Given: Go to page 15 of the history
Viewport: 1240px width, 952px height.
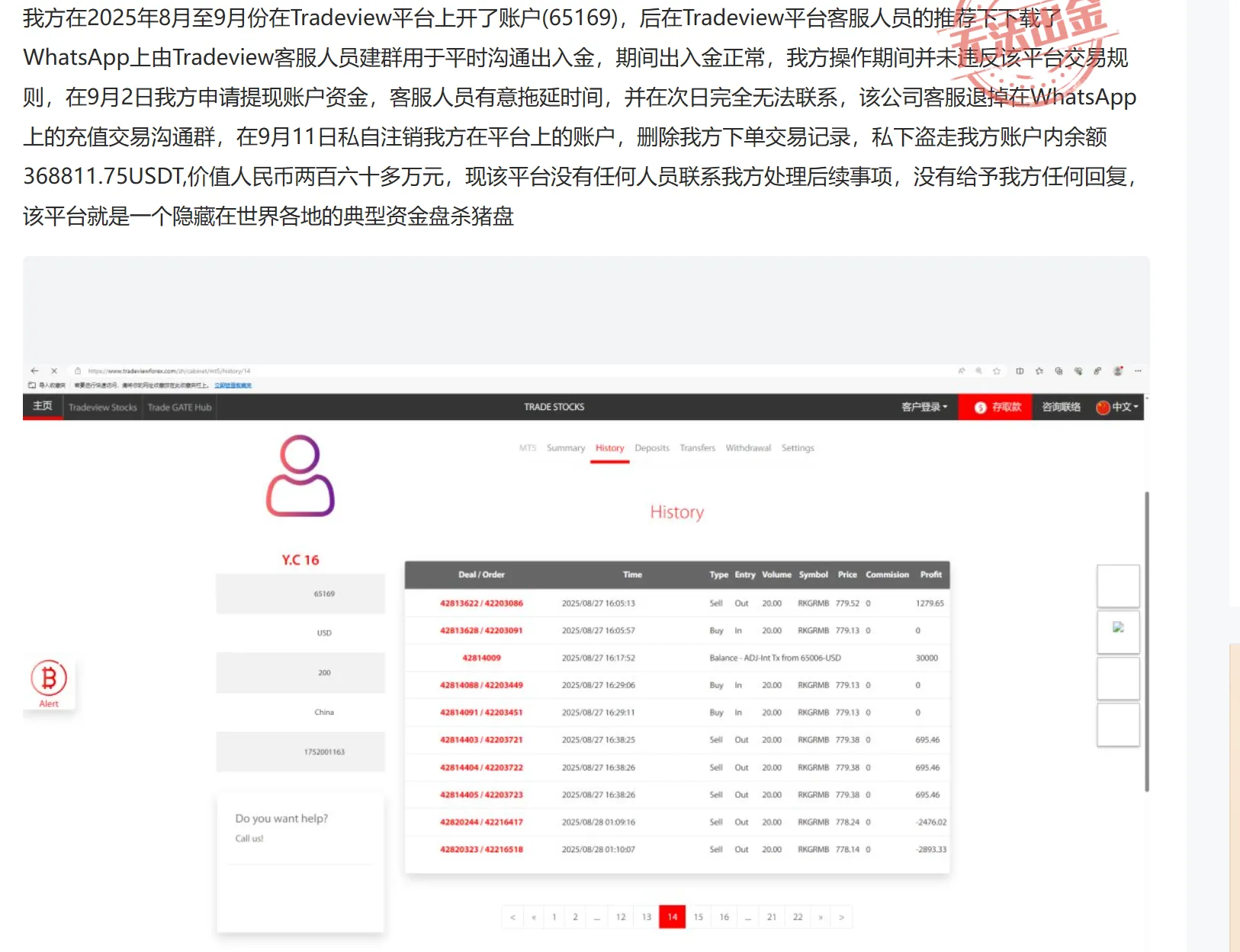Looking at the screenshot, I should [699, 917].
